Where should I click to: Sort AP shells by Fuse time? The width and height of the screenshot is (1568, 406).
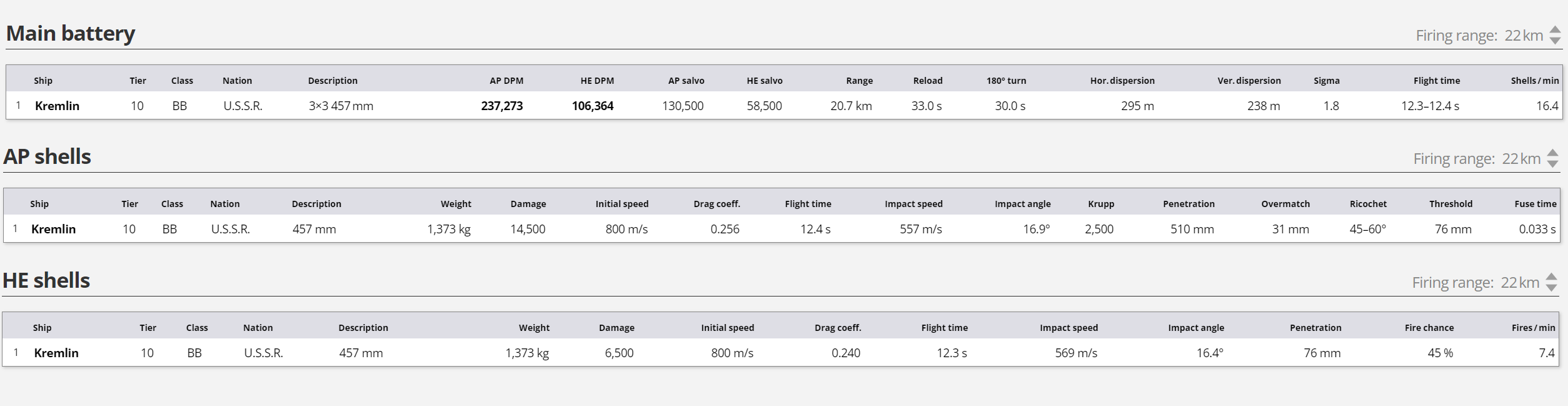[x=1536, y=204]
